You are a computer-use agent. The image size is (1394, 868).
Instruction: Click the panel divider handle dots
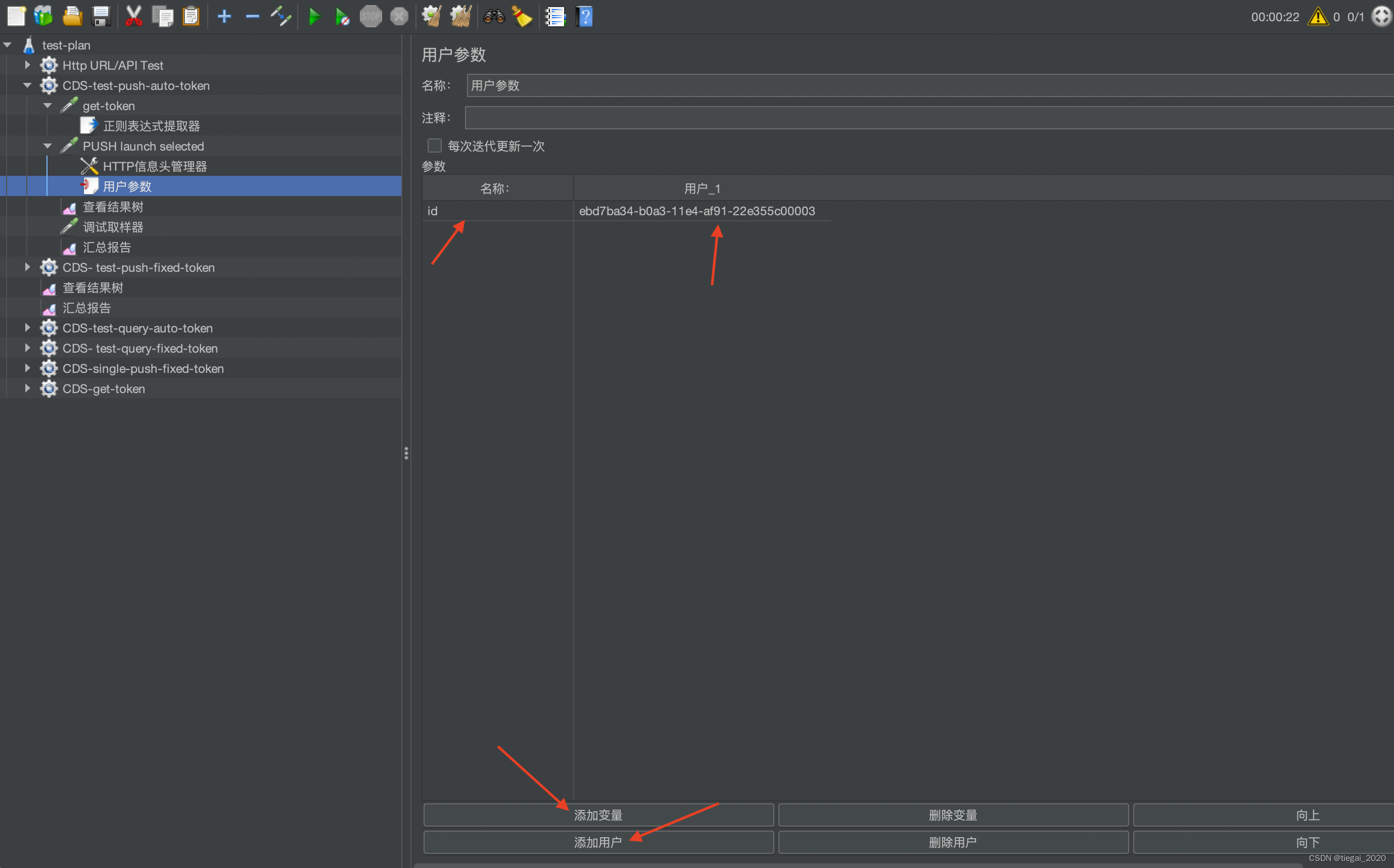(x=406, y=453)
